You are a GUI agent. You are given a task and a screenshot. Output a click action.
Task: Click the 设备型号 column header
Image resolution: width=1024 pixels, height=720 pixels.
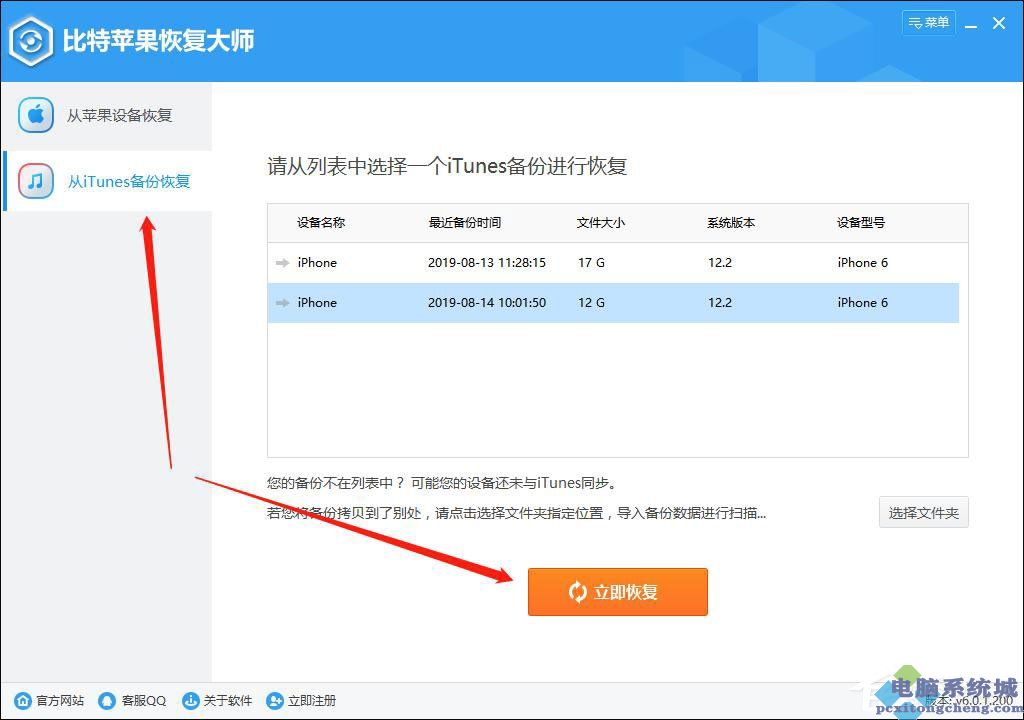pos(861,223)
